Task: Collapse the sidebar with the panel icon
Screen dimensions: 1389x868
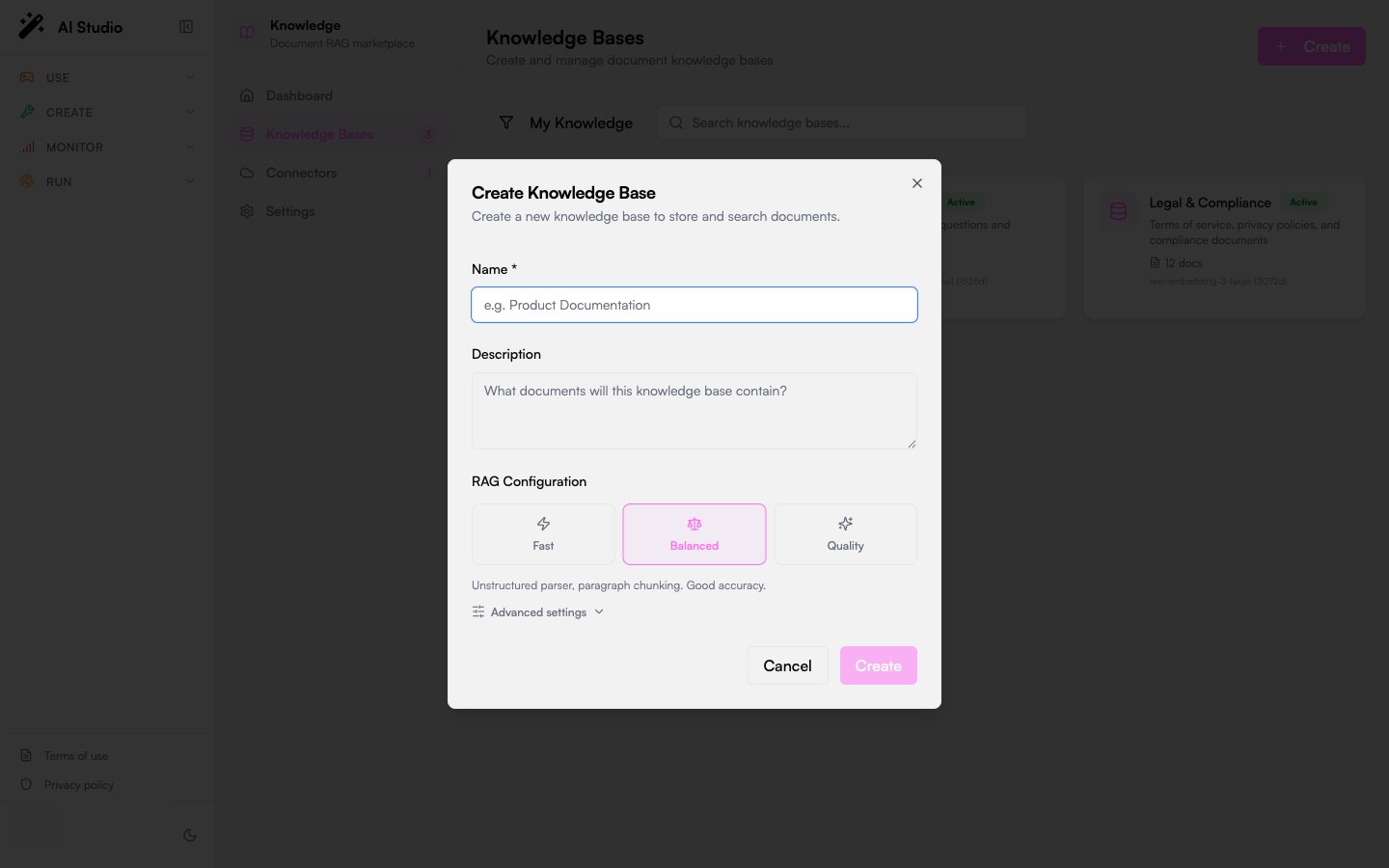Action: [186, 27]
